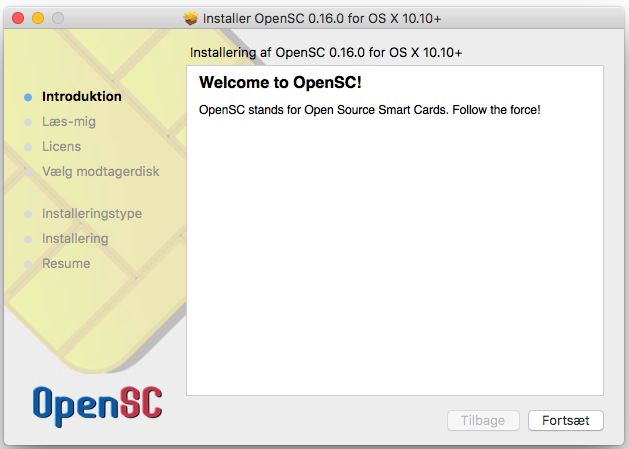This screenshot has height=449, width=629.
Task: Minimize the window with yellow button
Action: coord(38,18)
